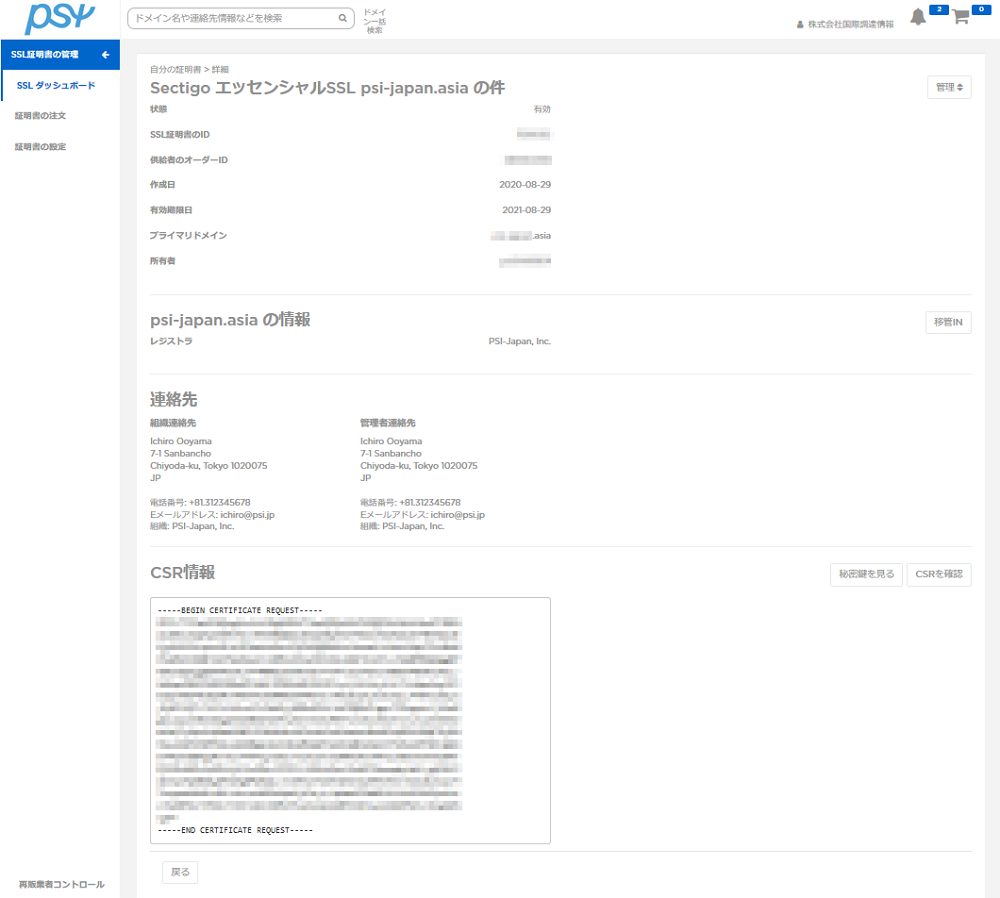This screenshot has height=898, width=1000.
Task: Open the notifications bell icon
Action: pos(918,17)
